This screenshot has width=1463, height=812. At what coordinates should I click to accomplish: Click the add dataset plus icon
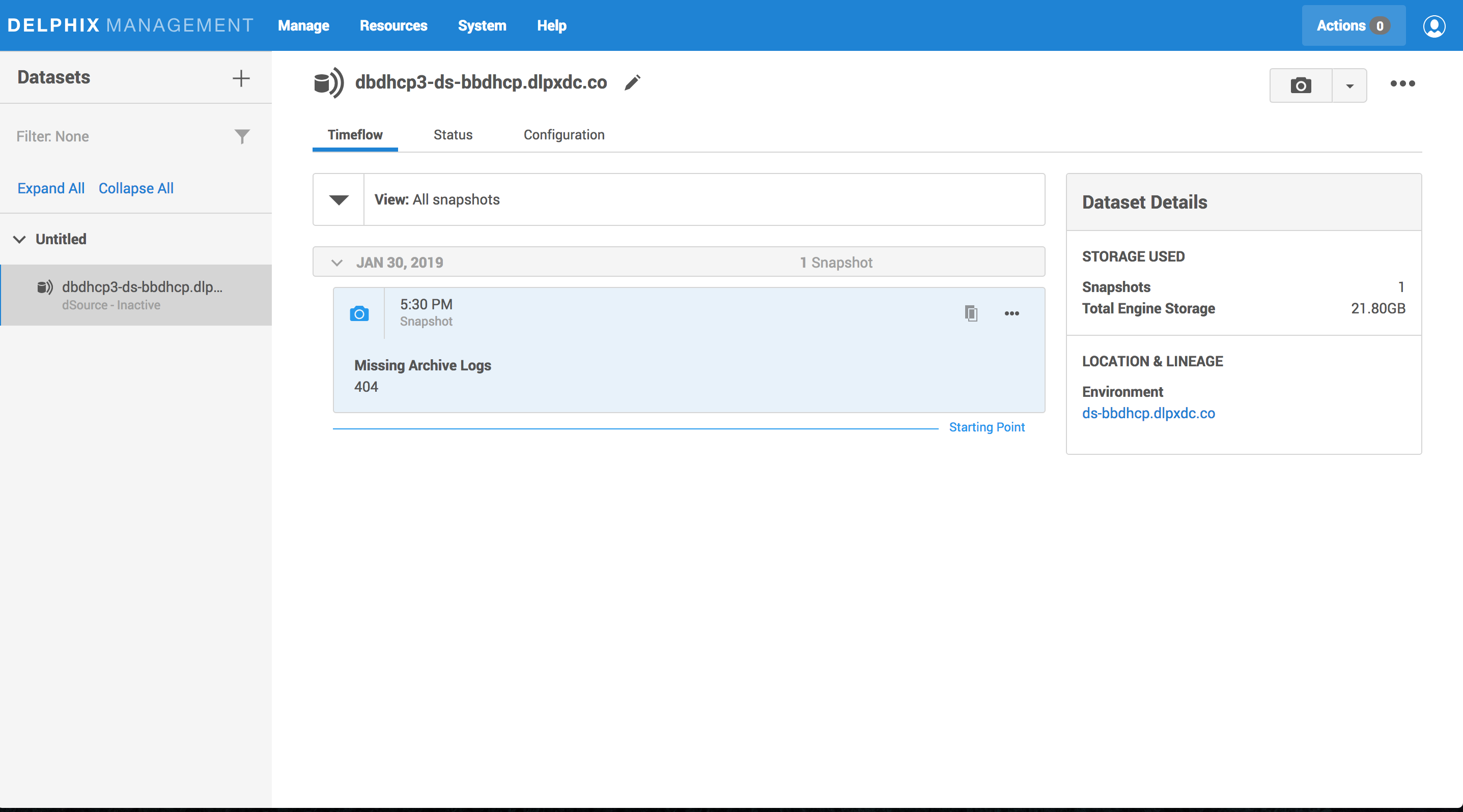tap(241, 78)
